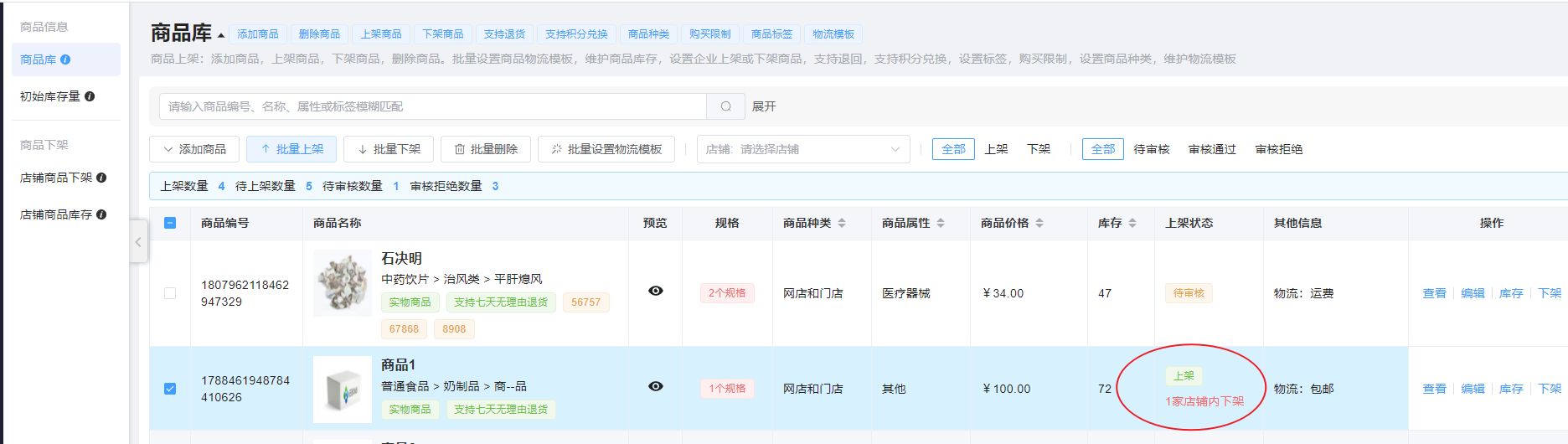1568x444 pixels.
Task: Filter list by 待审核 status
Action: 1151,149
